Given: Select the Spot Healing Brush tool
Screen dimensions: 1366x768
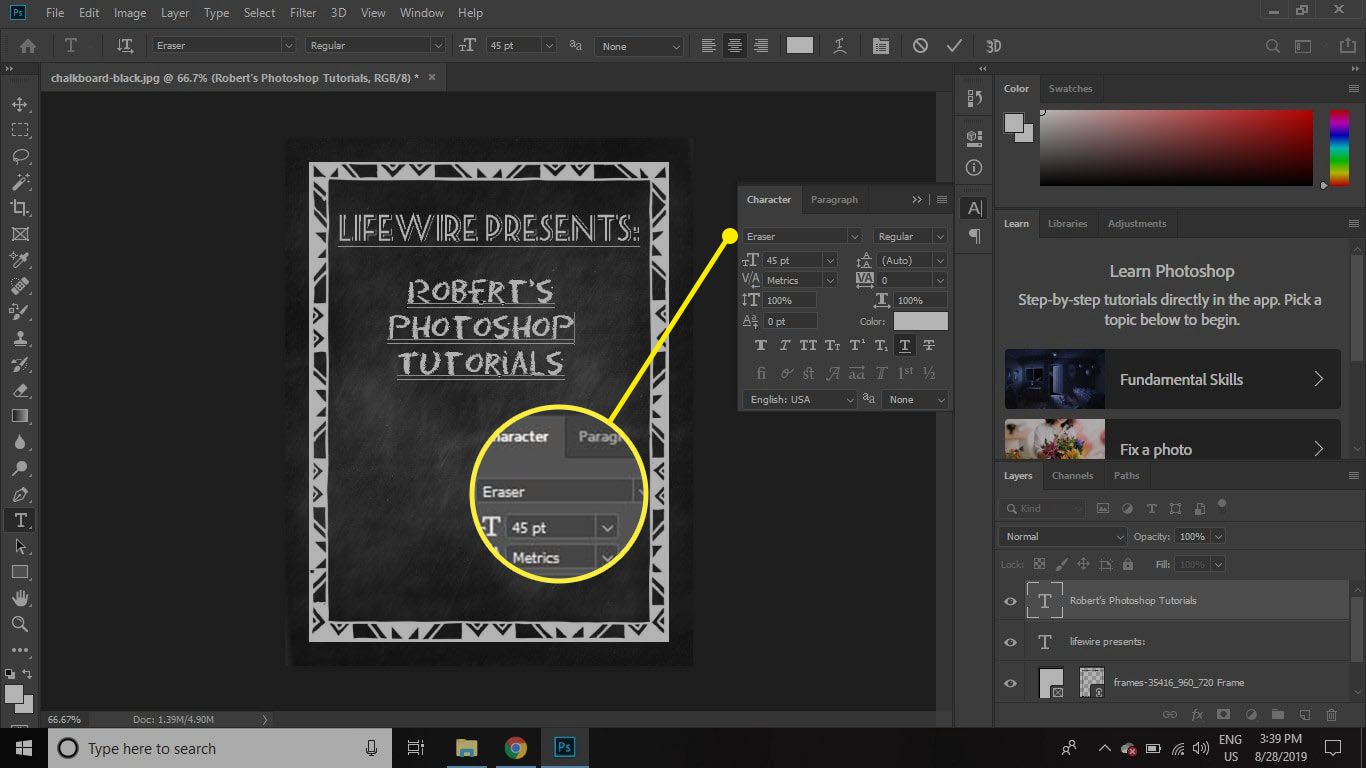Looking at the screenshot, I should click(x=20, y=286).
